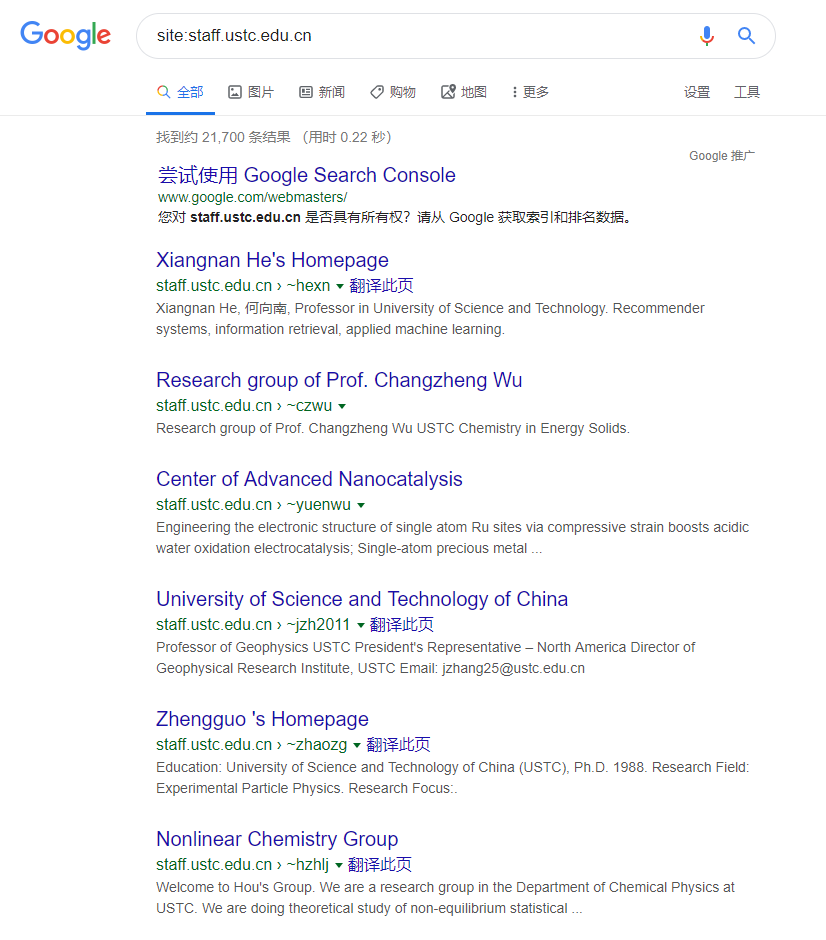Open the 更多 (More) menu

[530, 92]
